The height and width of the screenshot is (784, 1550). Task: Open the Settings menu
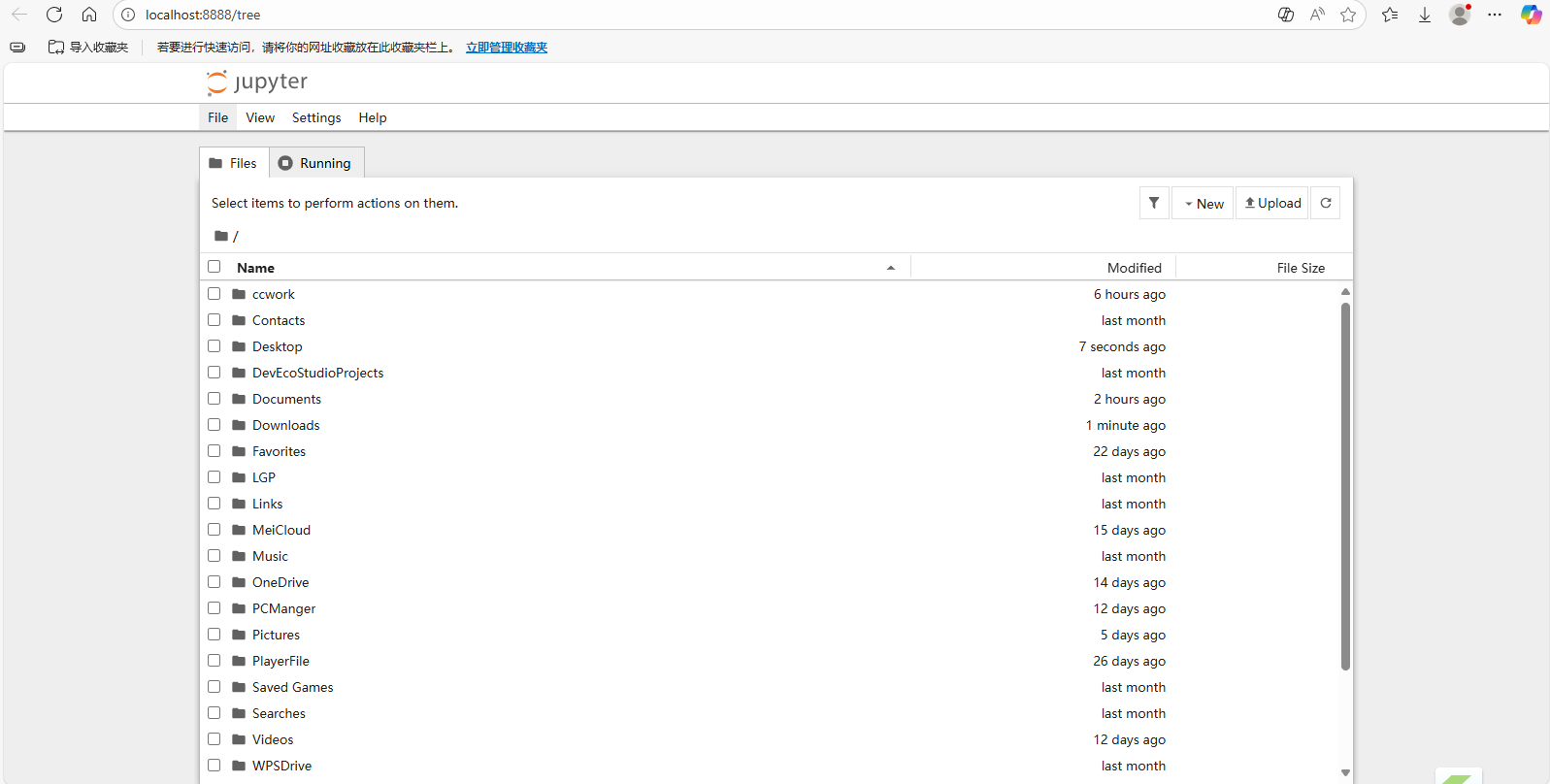316,117
